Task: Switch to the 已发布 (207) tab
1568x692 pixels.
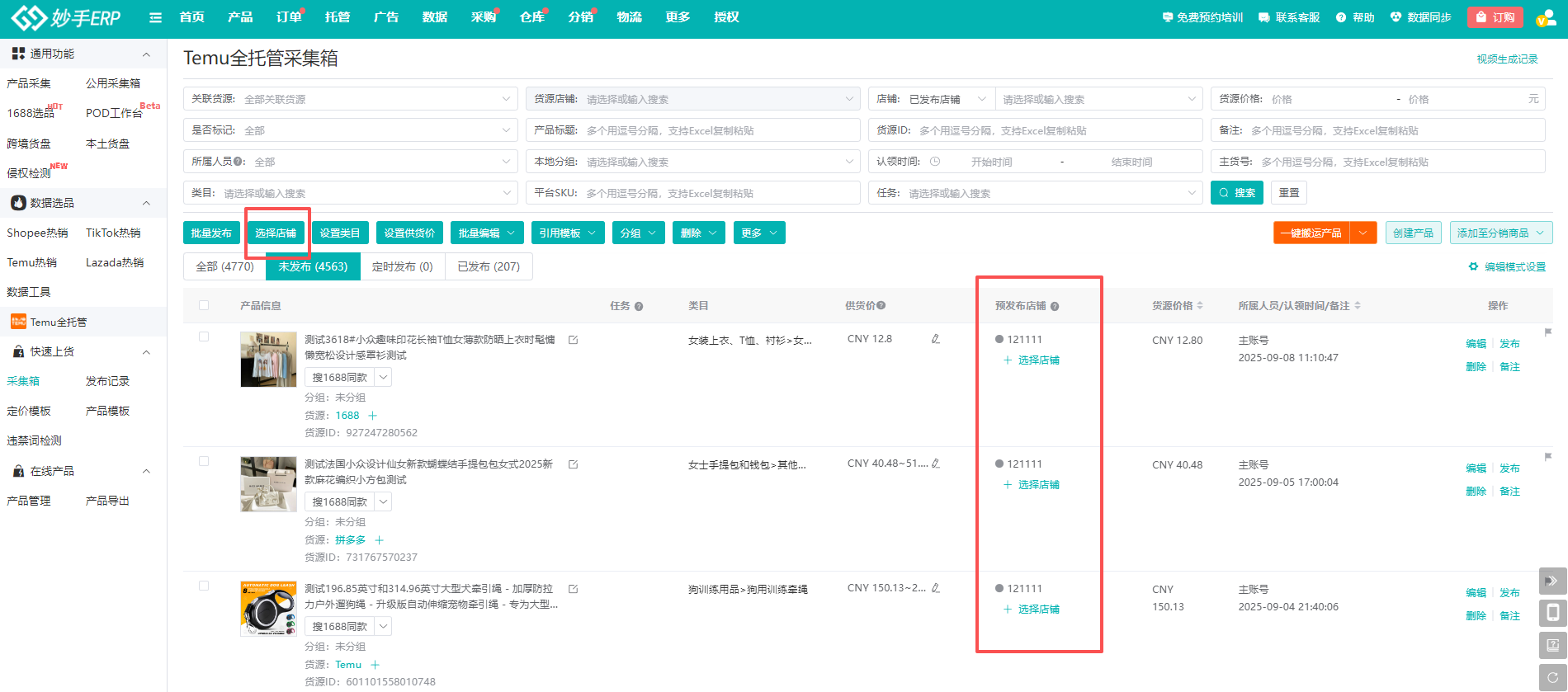Action: [489, 266]
